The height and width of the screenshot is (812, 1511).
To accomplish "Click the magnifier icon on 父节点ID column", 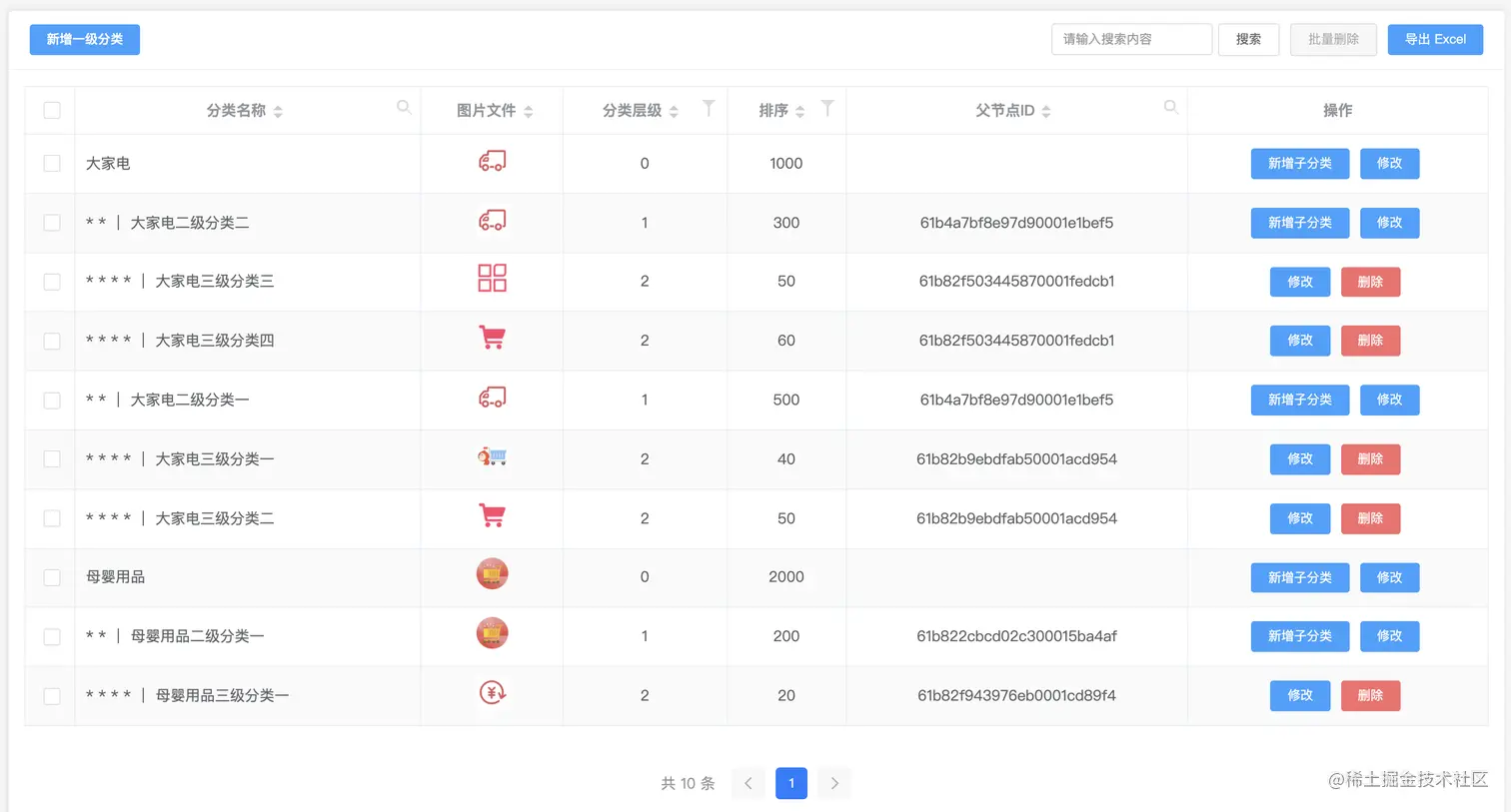I will pos(1170,107).
